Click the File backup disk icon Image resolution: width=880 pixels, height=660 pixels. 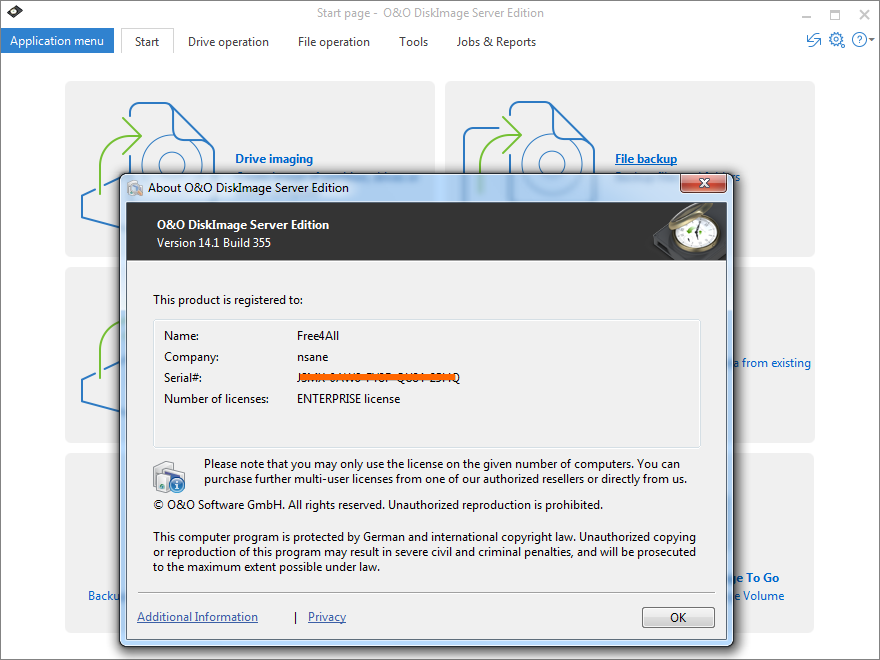pos(529,150)
